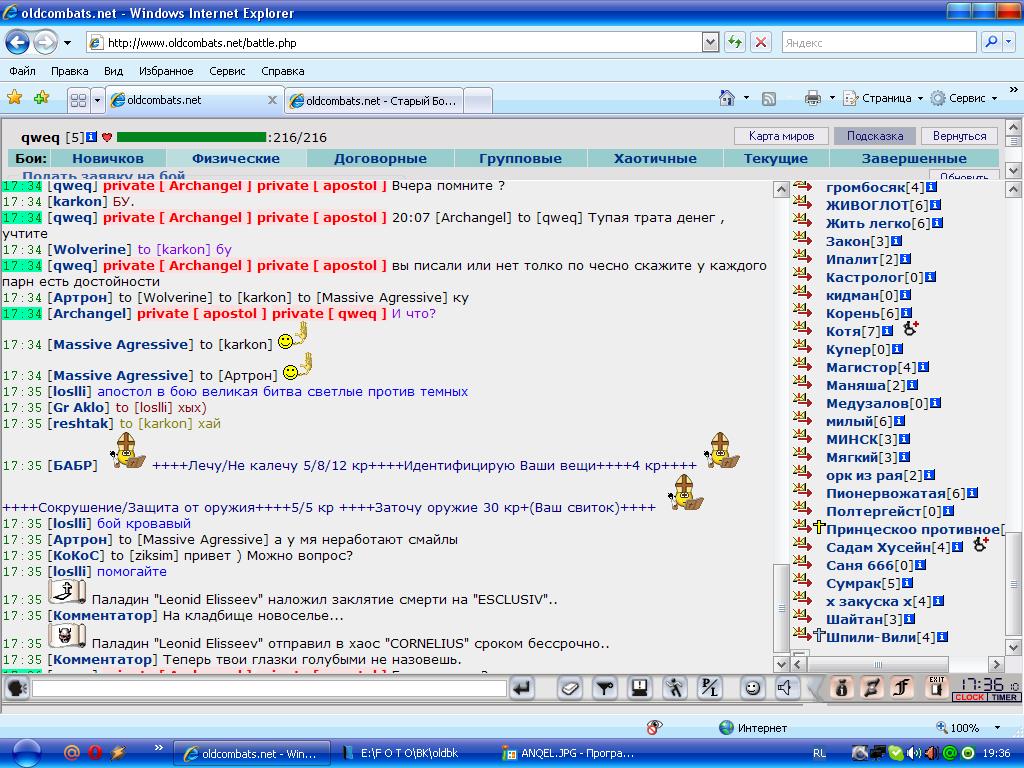Switch display to TIMER mode
Viewport: 1024px width, 768px height.
(x=1004, y=697)
